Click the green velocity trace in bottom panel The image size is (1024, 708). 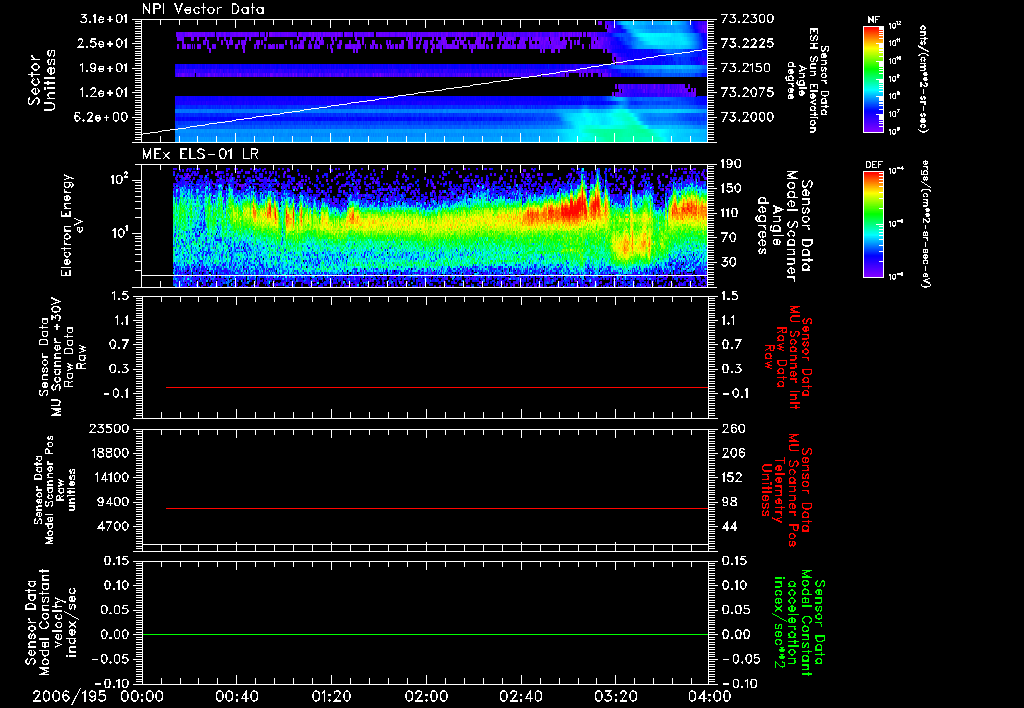(424, 634)
